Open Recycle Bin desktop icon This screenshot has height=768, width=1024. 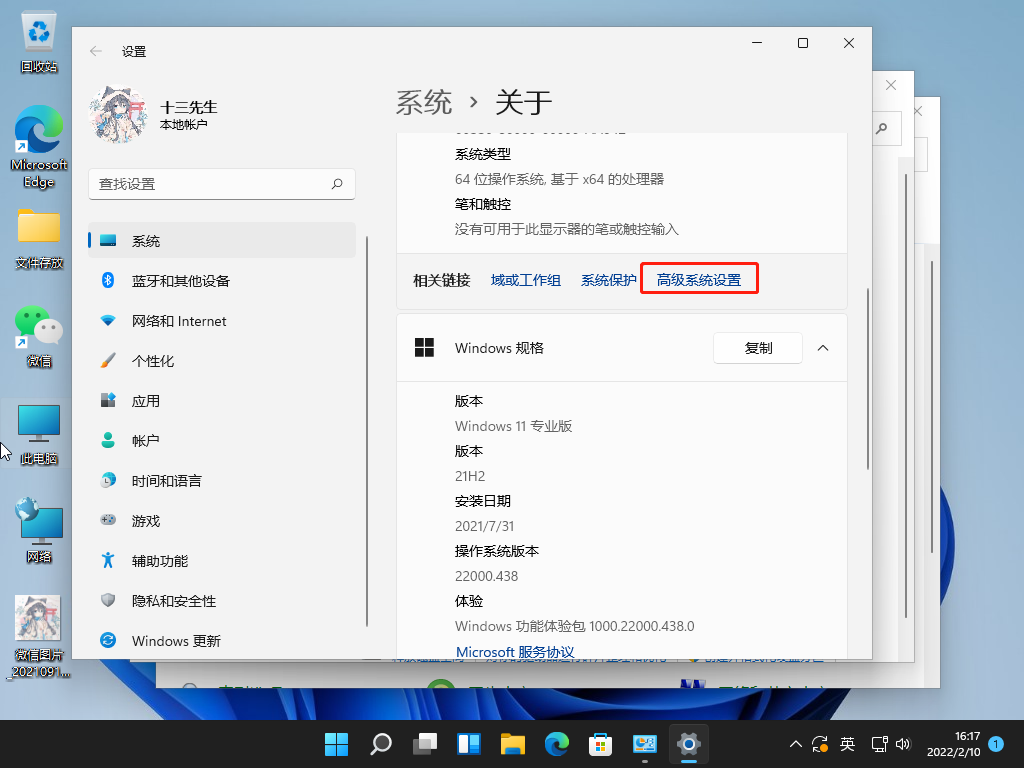point(39,40)
